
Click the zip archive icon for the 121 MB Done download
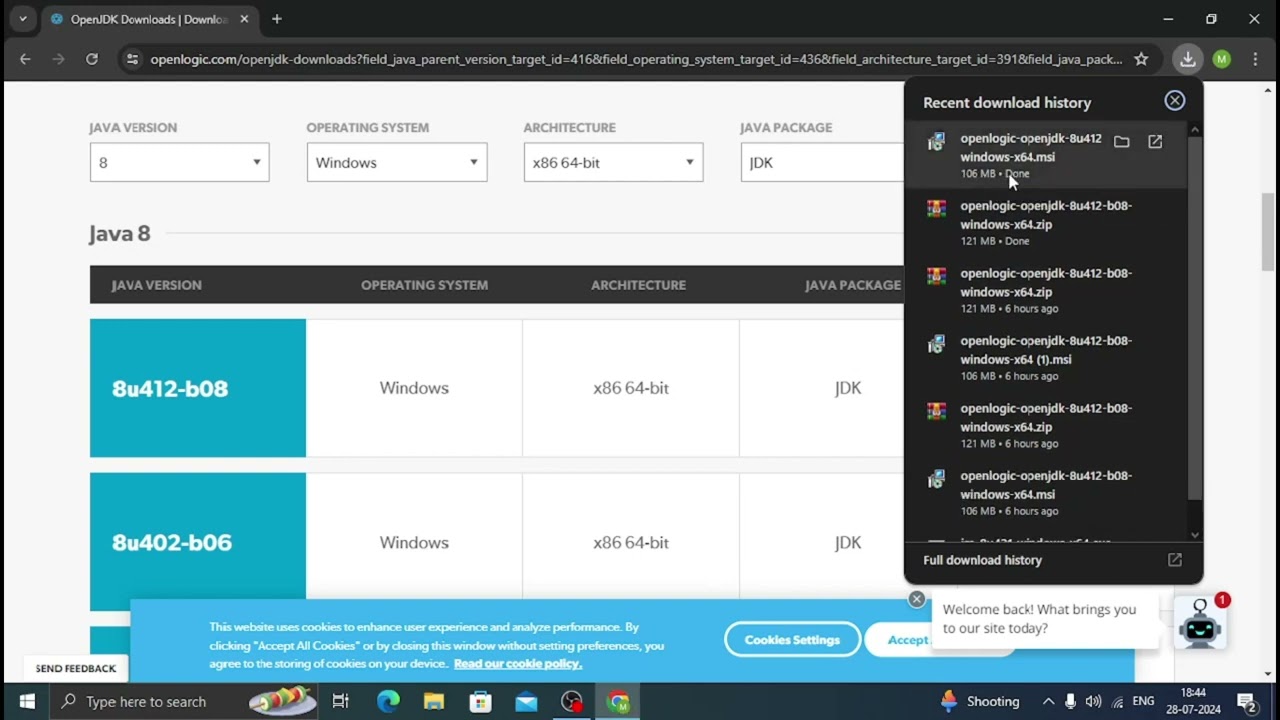tap(936, 208)
